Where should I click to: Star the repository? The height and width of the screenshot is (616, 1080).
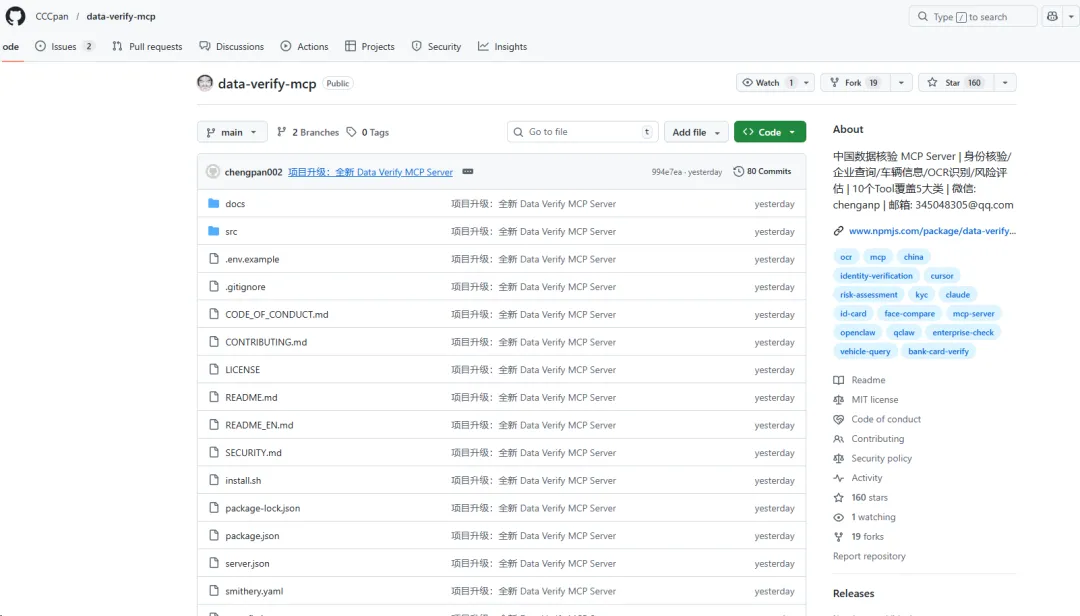click(956, 83)
